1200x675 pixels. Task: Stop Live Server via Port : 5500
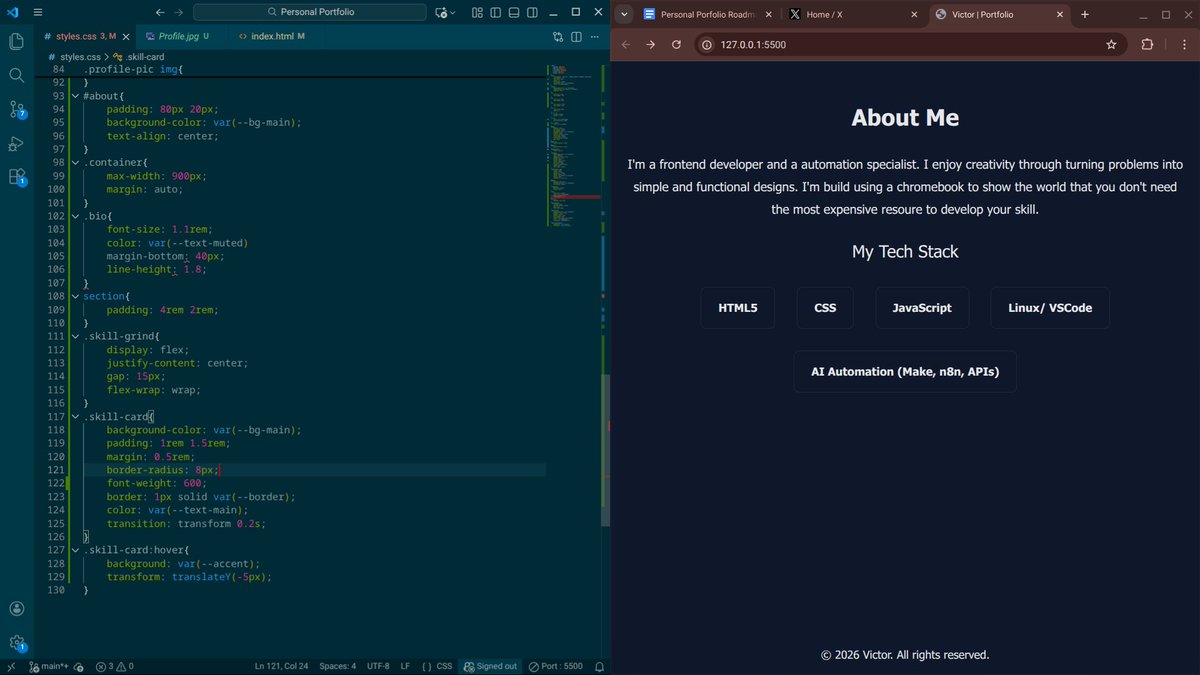[x=556, y=666]
